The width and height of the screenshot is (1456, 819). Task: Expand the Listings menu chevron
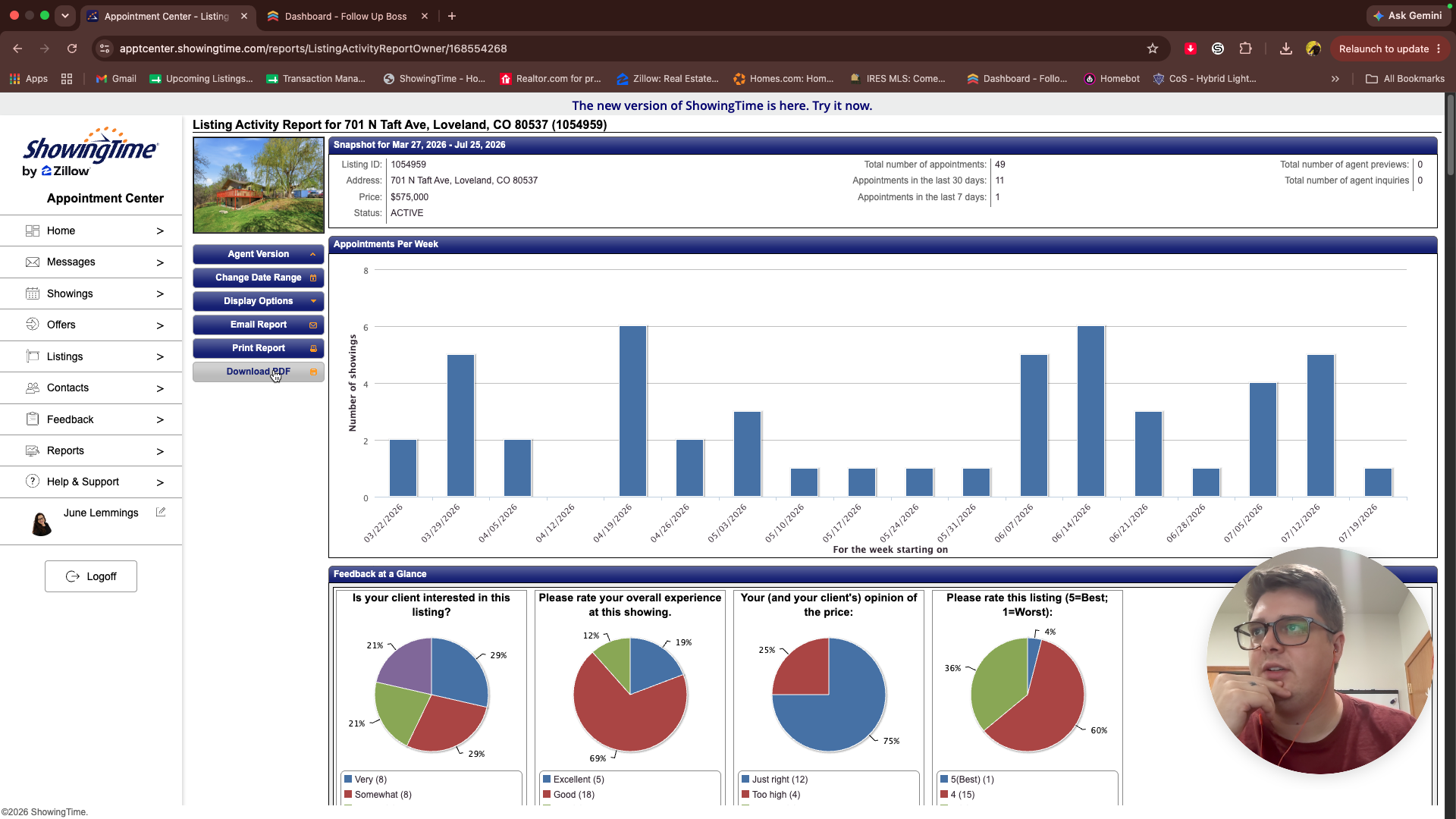coord(160,357)
